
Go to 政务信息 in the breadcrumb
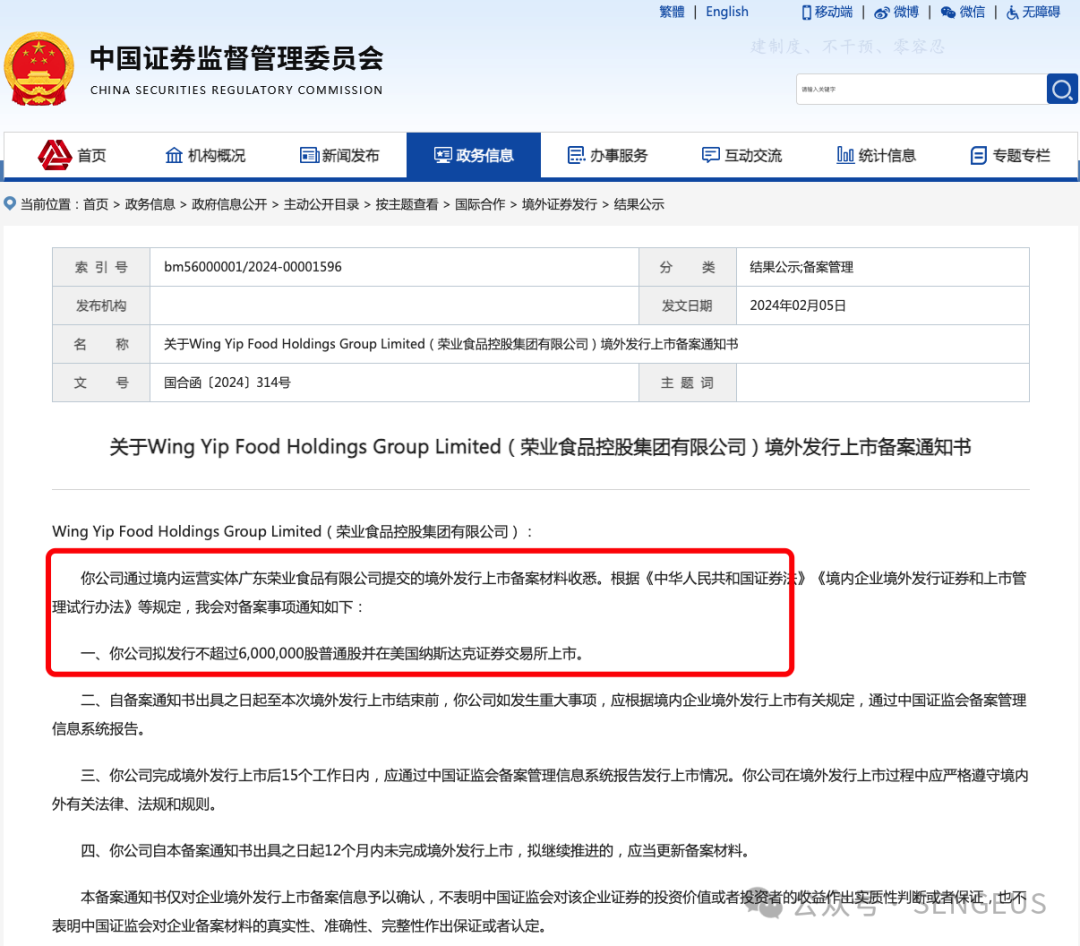[149, 204]
